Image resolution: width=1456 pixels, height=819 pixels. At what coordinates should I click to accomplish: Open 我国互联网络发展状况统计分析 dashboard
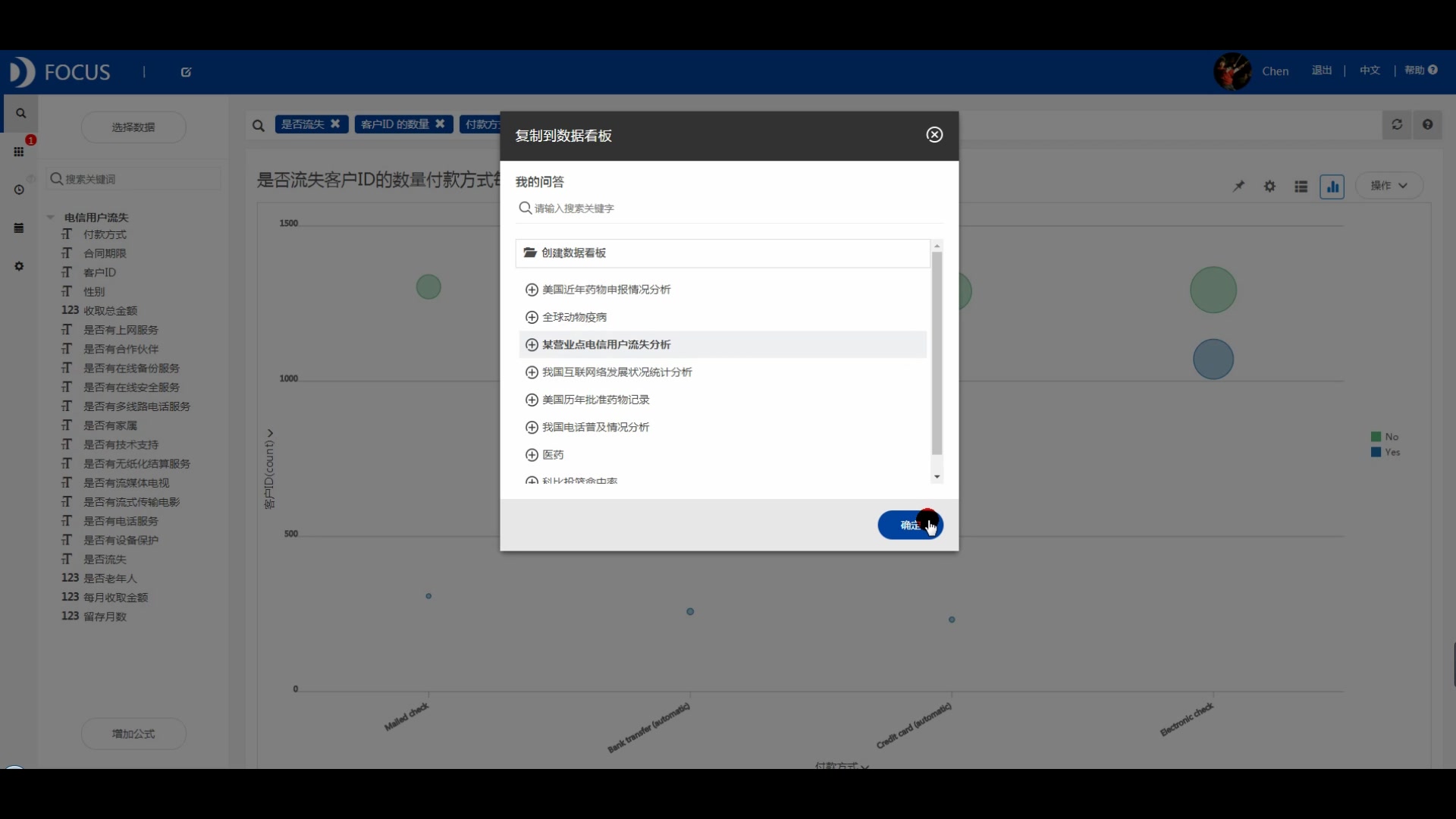point(617,371)
